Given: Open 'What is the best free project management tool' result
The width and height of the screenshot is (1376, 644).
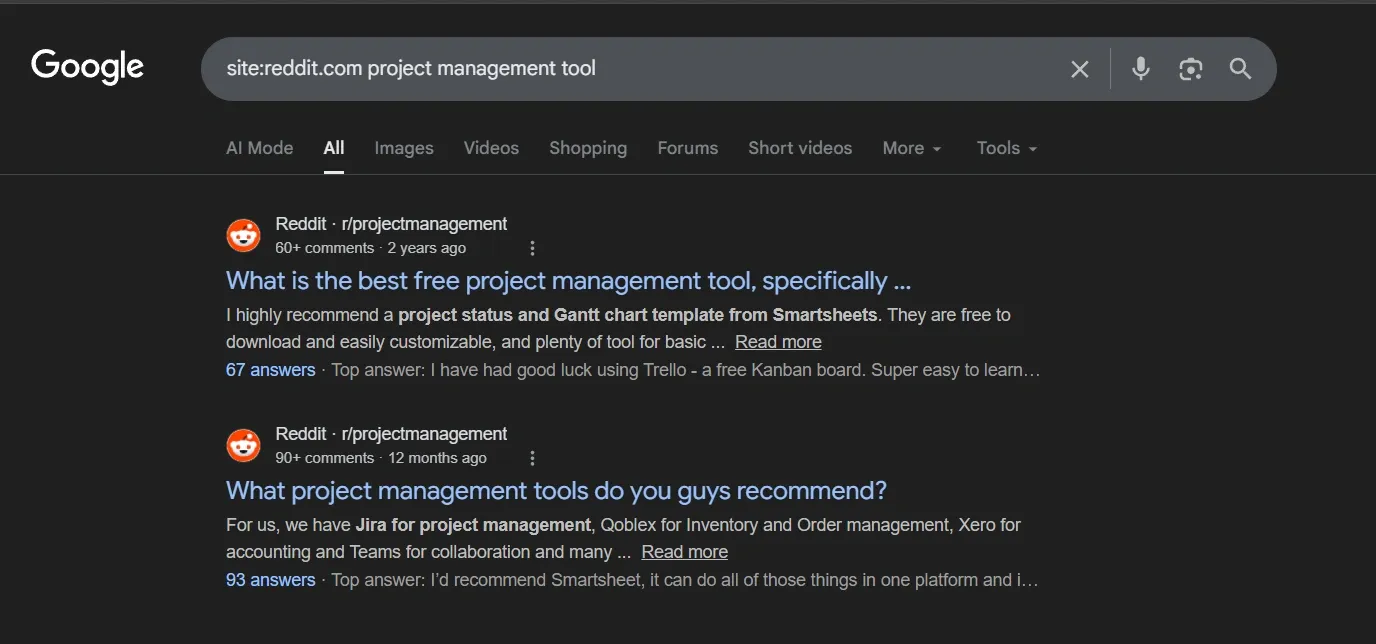Looking at the screenshot, I should point(568,281).
